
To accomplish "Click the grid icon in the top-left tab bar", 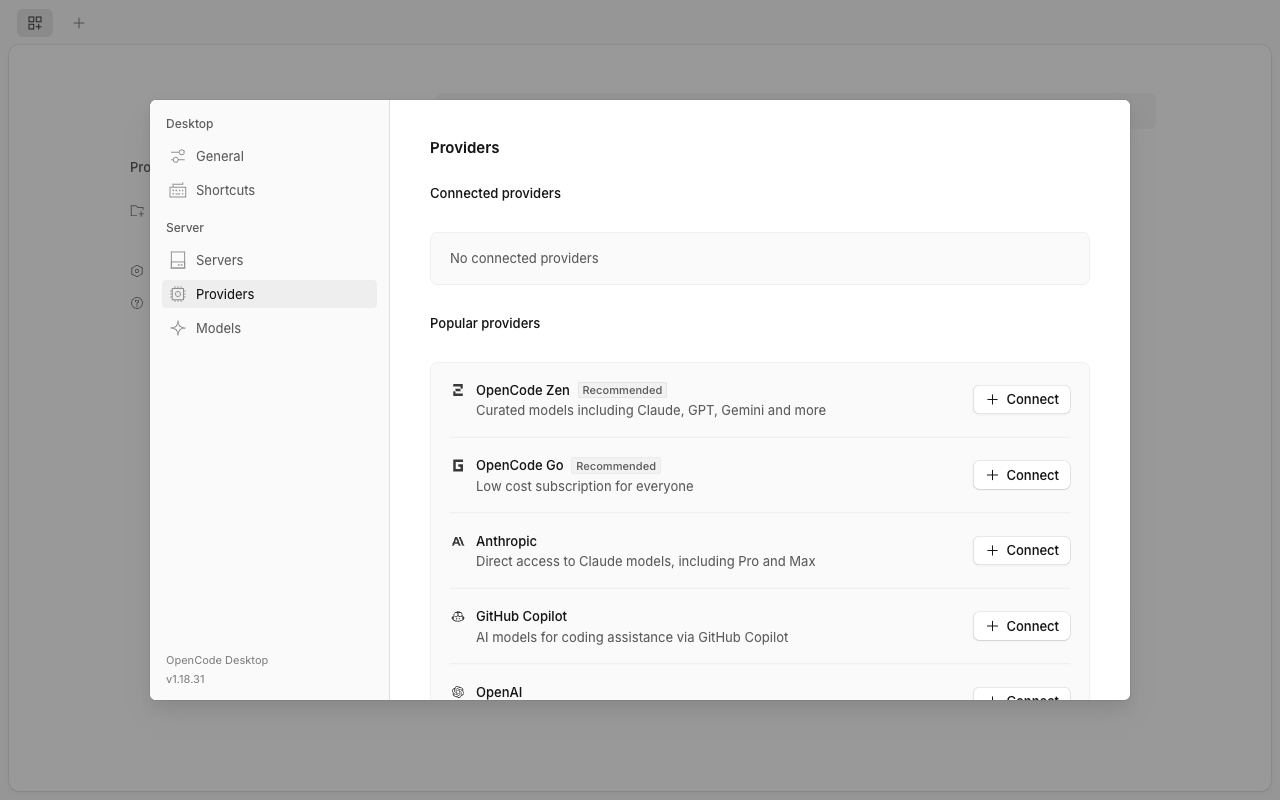I will coord(35,22).
